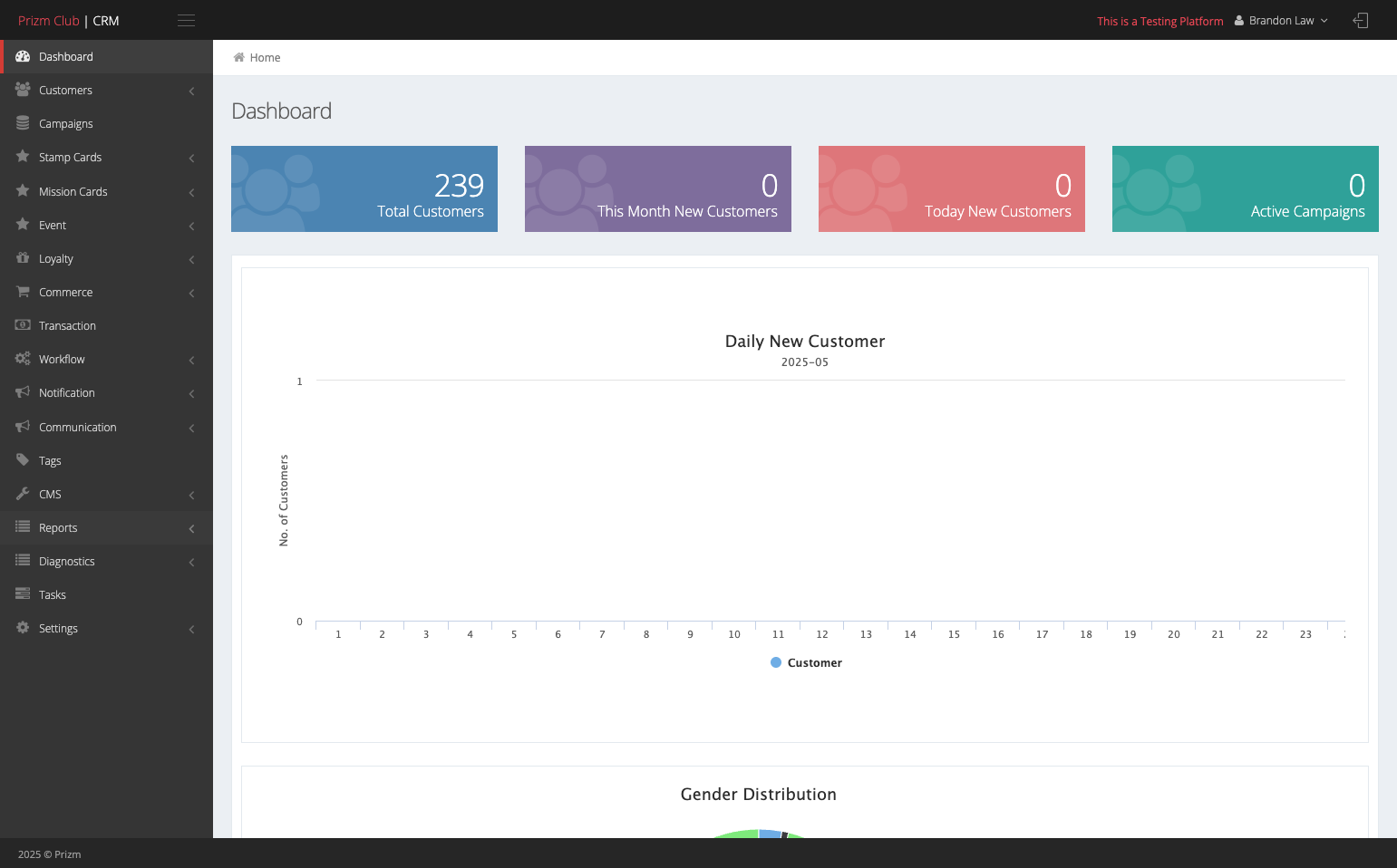Click the Prizm Club CRM logo link
Viewport: 1397px width, 868px height.
pyautogui.click(x=69, y=20)
